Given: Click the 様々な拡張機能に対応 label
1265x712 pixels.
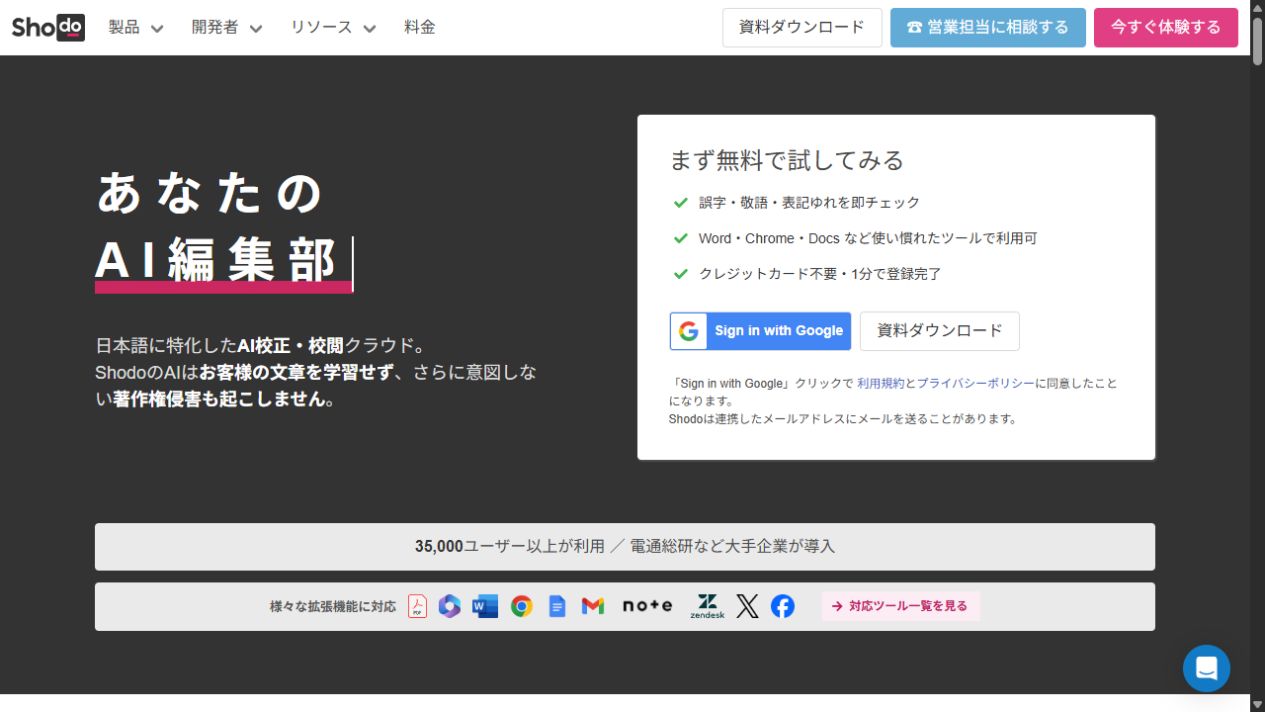Looking at the screenshot, I should [x=333, y=606].
